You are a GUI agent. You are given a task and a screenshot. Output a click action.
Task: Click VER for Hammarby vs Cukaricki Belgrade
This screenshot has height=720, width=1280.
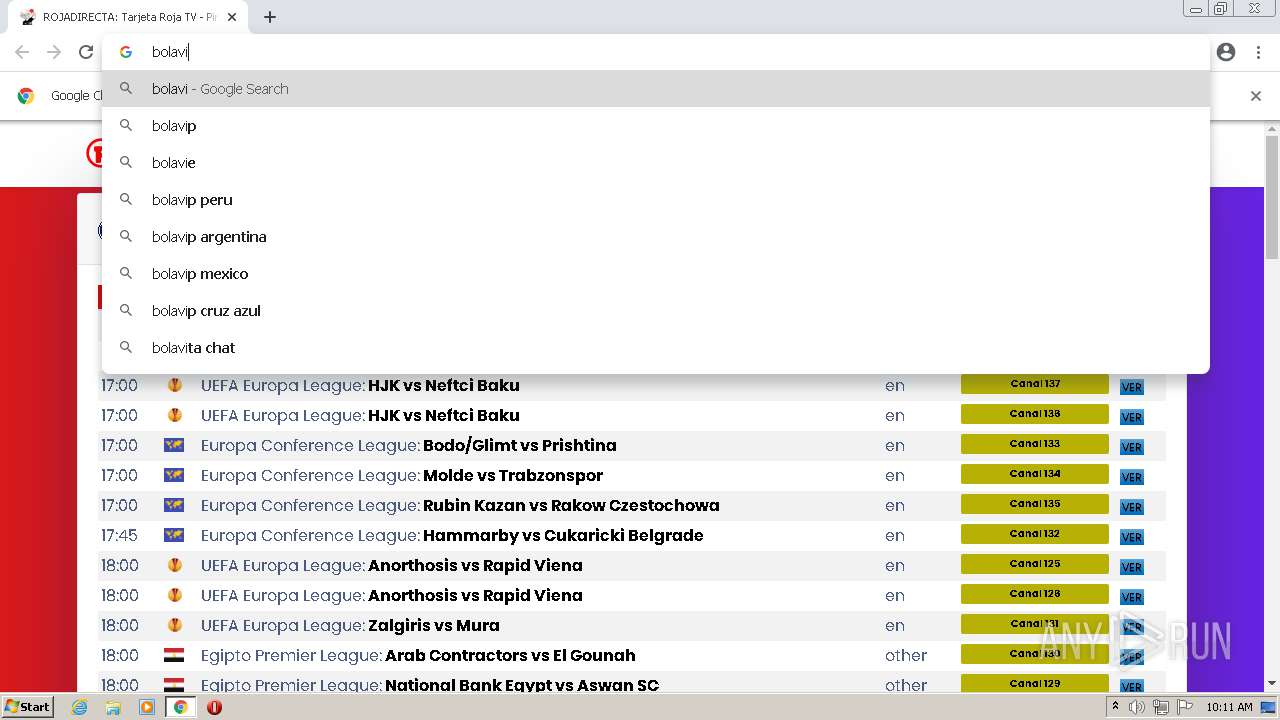1131,537
